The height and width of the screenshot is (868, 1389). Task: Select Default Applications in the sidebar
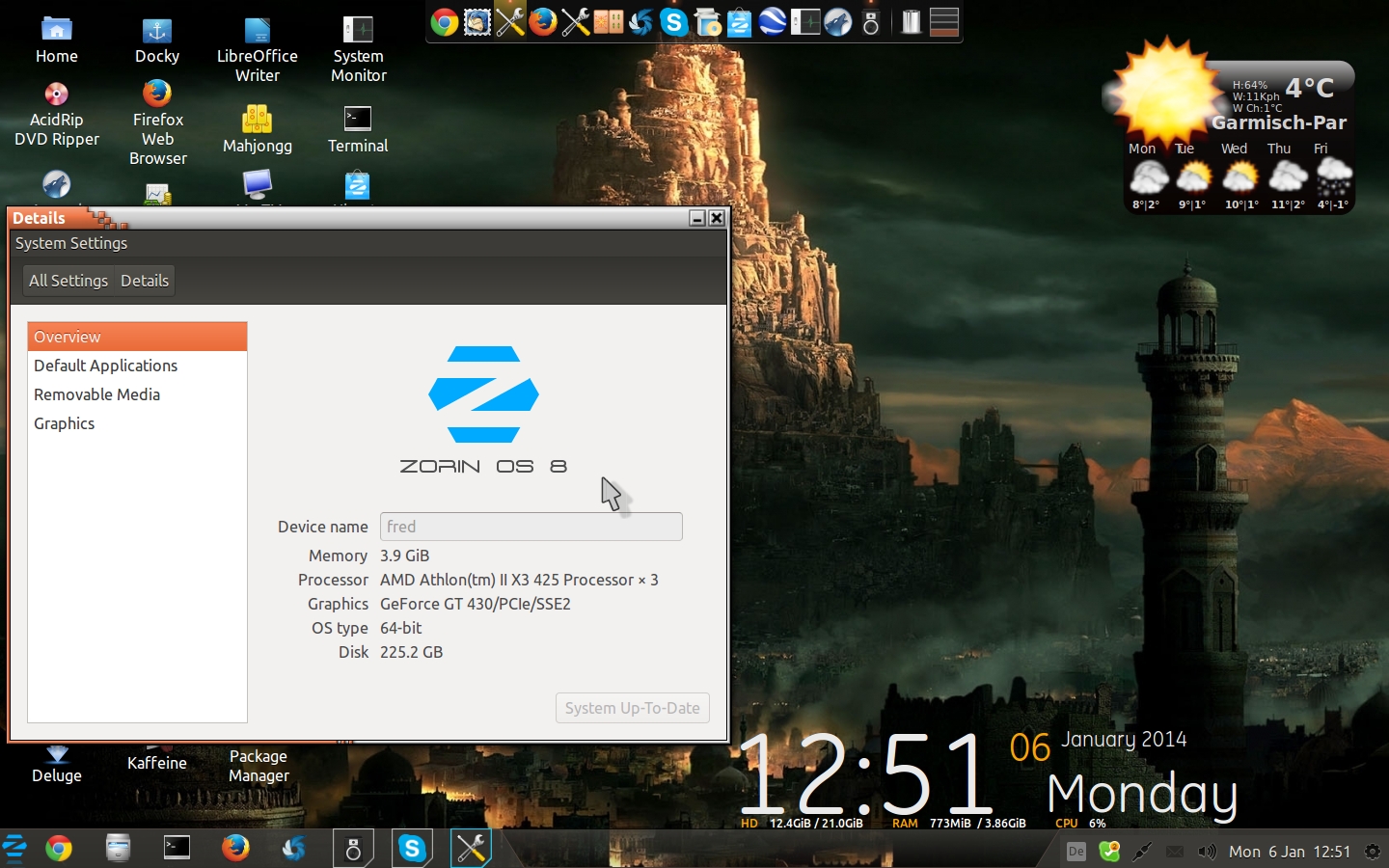106,366
